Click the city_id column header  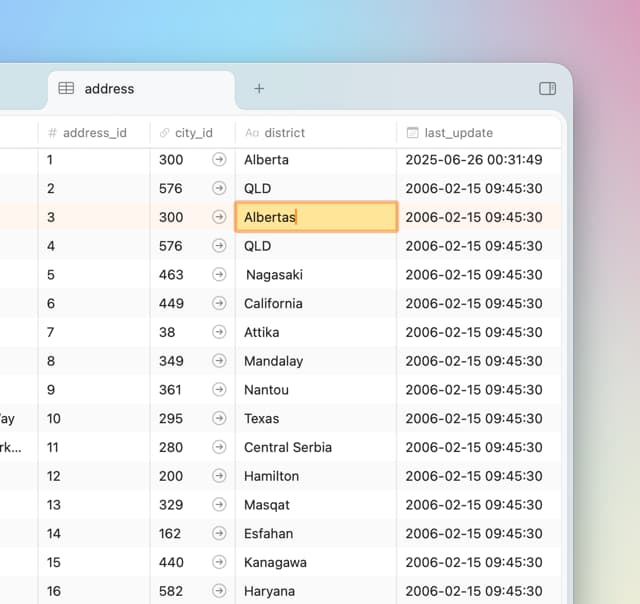tap(193, 133)
